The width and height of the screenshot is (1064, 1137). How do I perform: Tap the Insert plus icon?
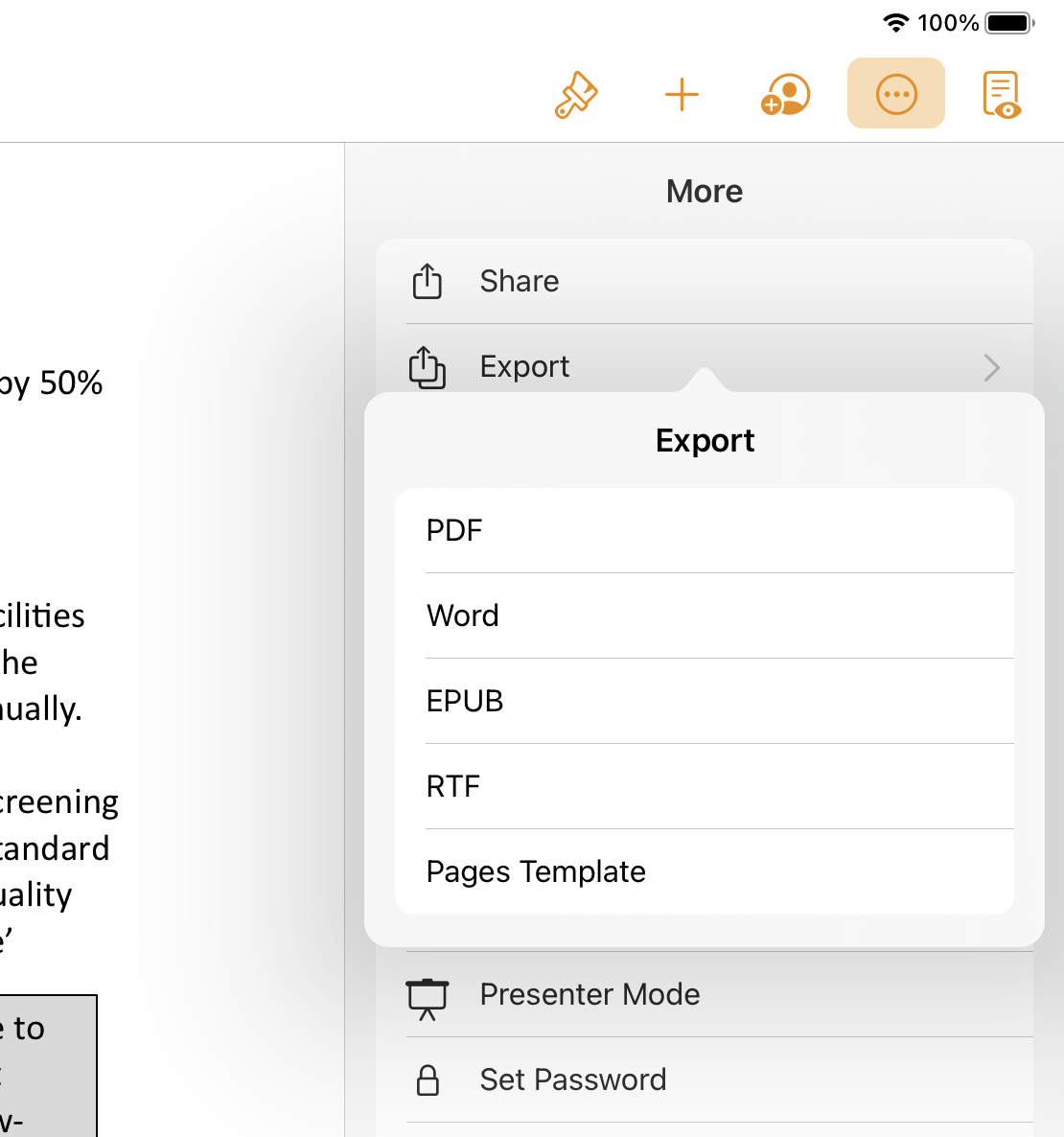coord(682,95)
